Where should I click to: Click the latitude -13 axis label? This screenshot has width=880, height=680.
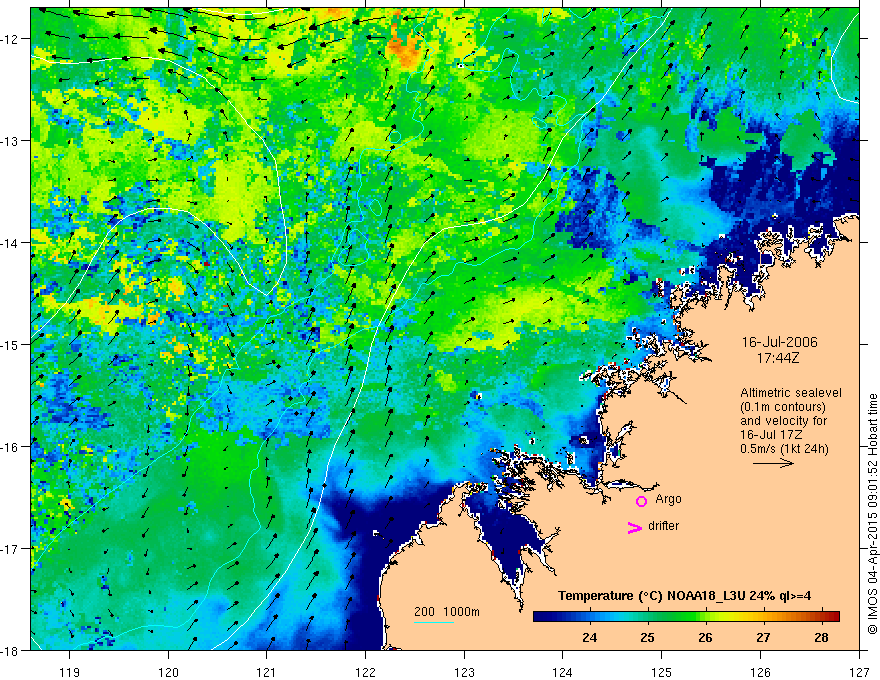[11, 141]
